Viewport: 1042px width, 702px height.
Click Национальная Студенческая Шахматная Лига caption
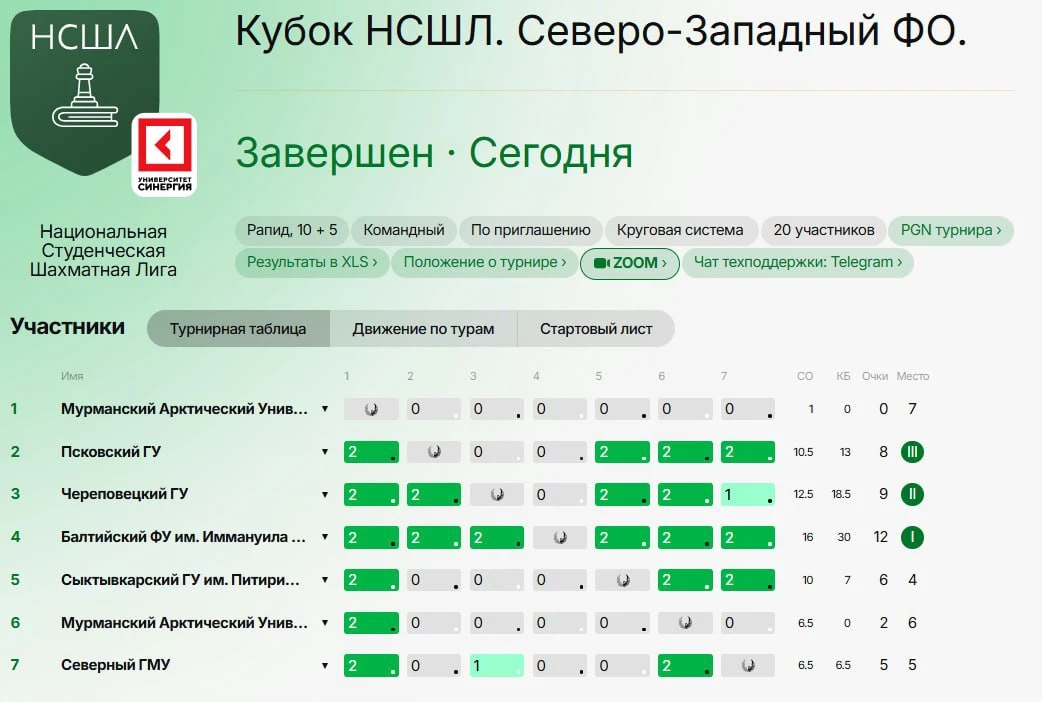(103, 251)
